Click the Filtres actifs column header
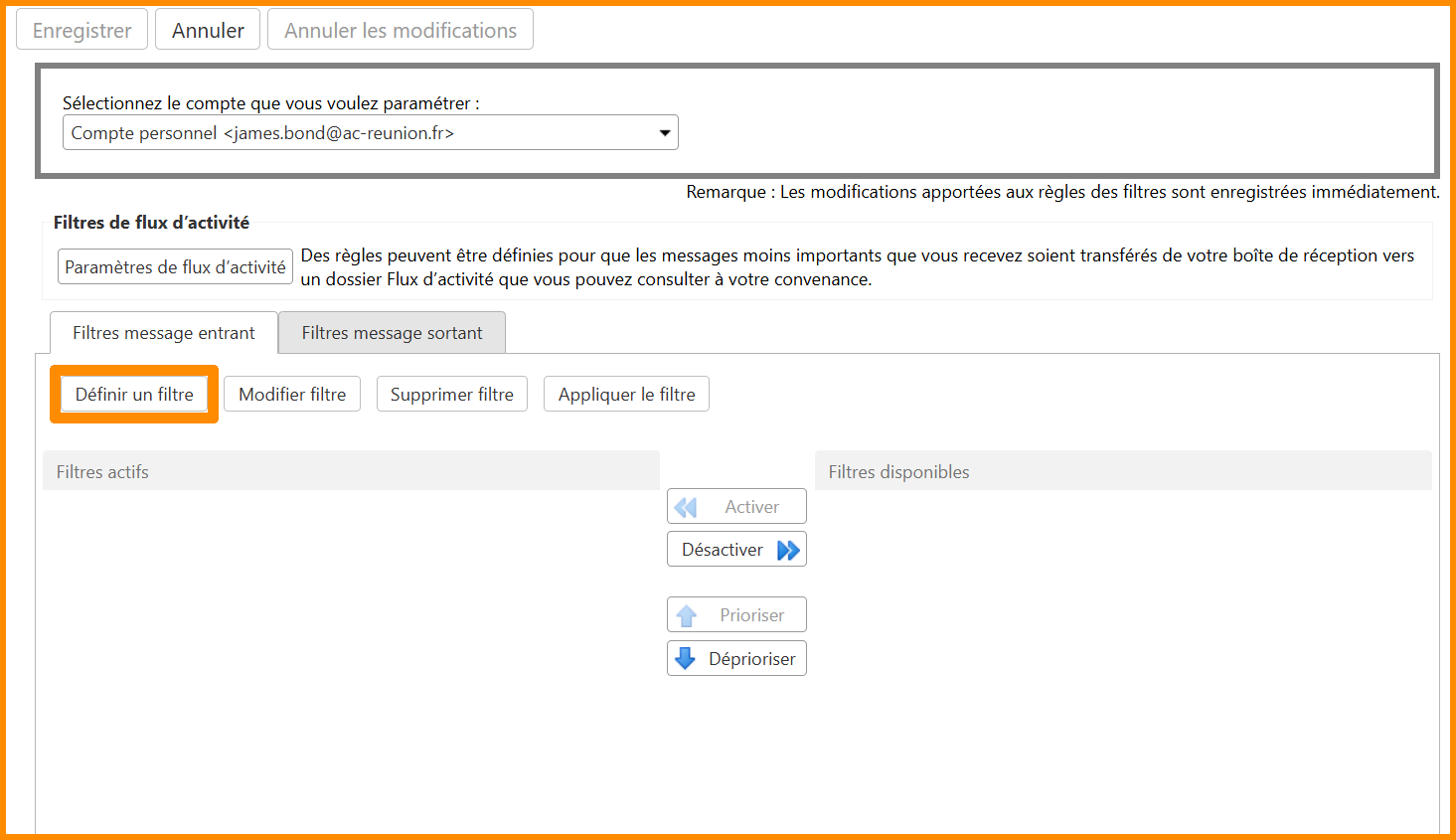 [x=351, y=472]
